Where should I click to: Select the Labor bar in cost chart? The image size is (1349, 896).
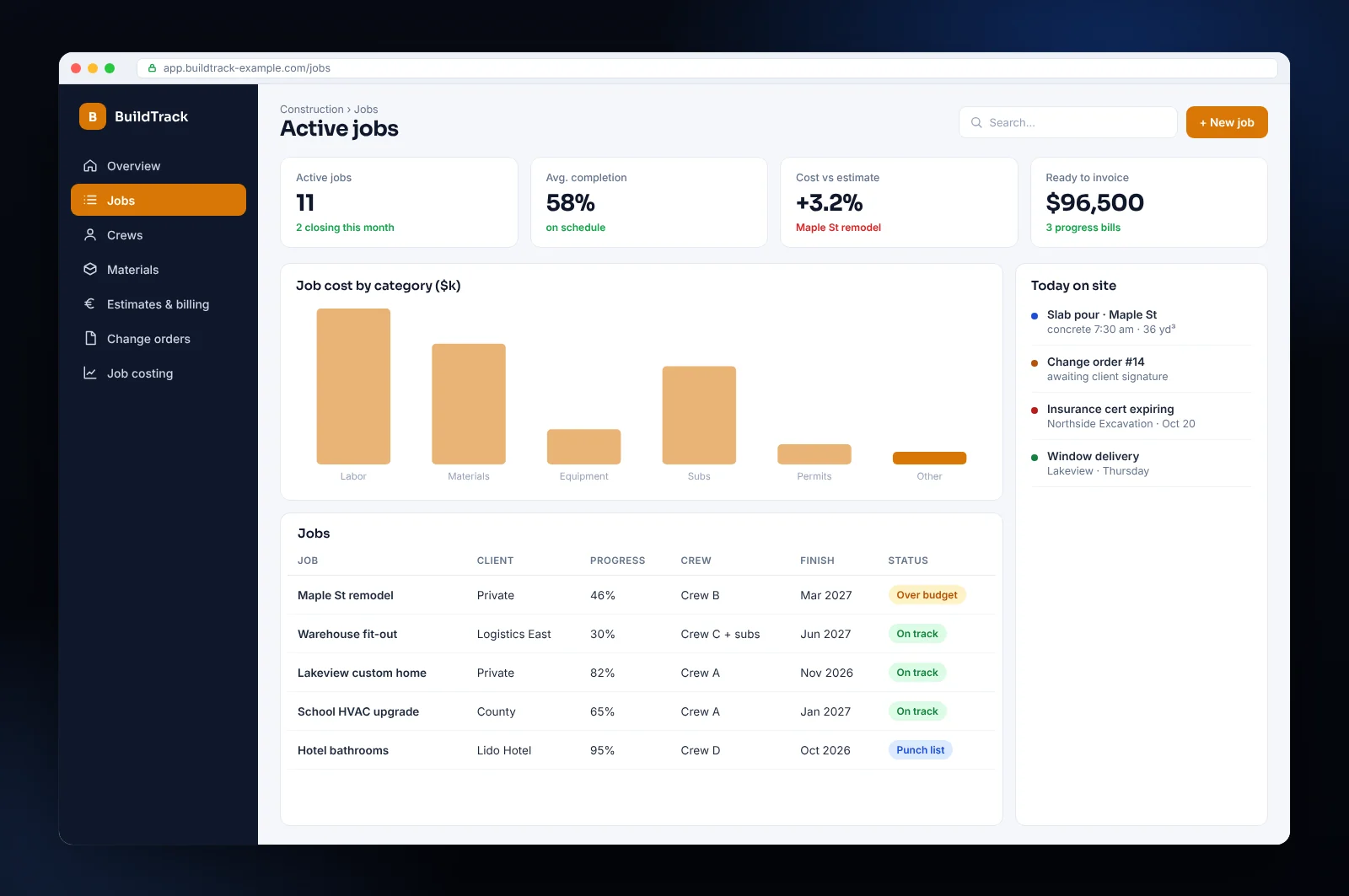[x=353, y=386]
